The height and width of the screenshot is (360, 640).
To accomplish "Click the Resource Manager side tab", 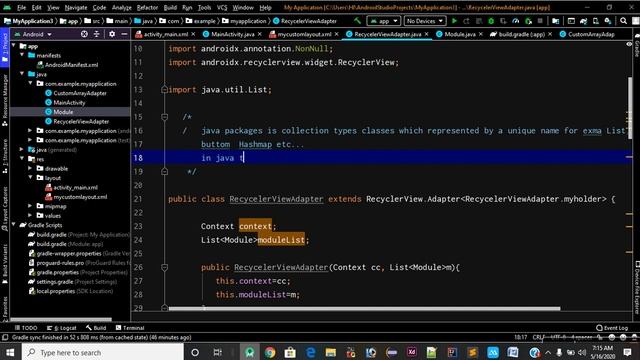I will 5,100.
